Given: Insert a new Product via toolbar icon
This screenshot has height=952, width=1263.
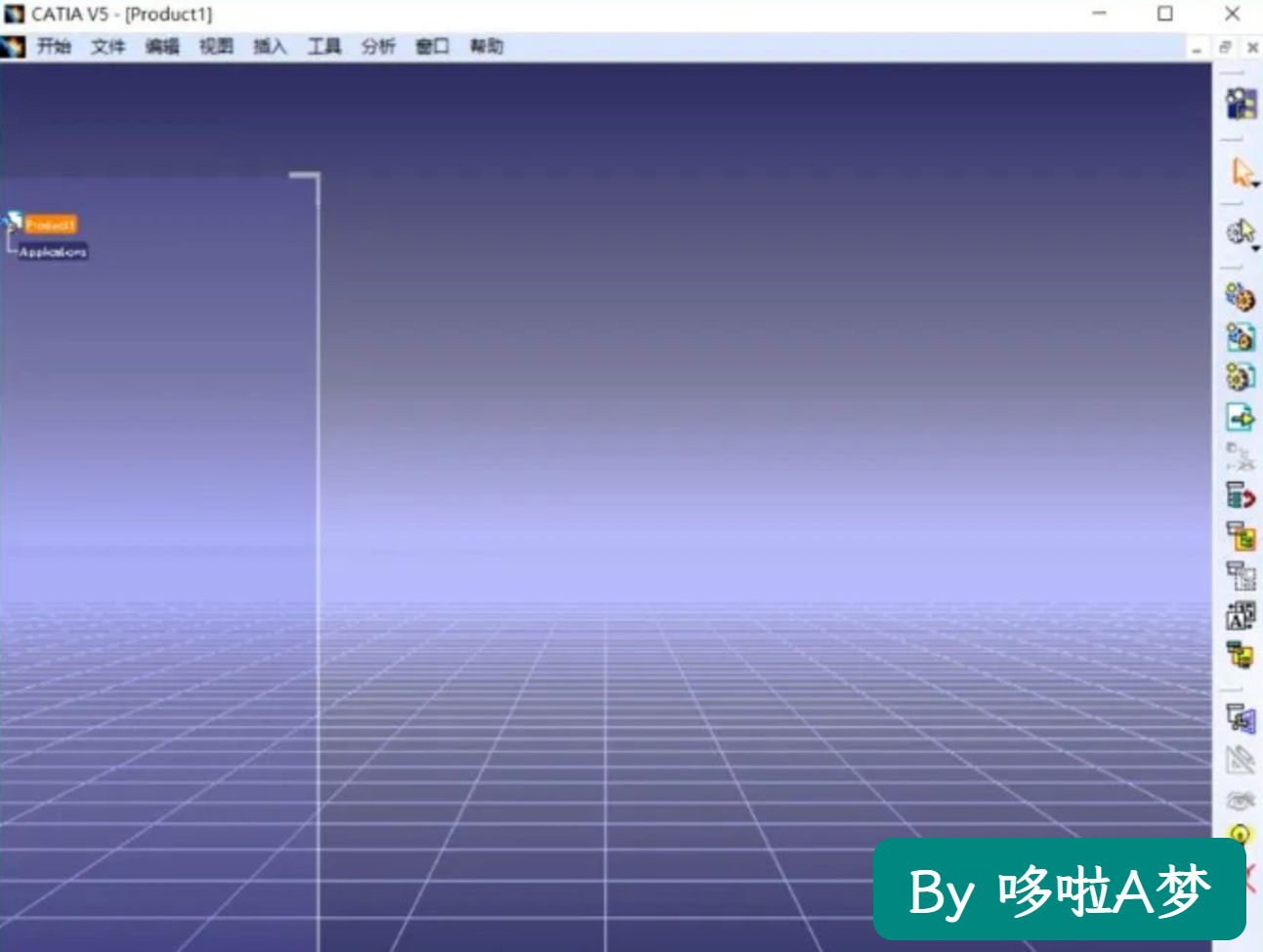Looking at the screenshot, I should coord(1241,337).
